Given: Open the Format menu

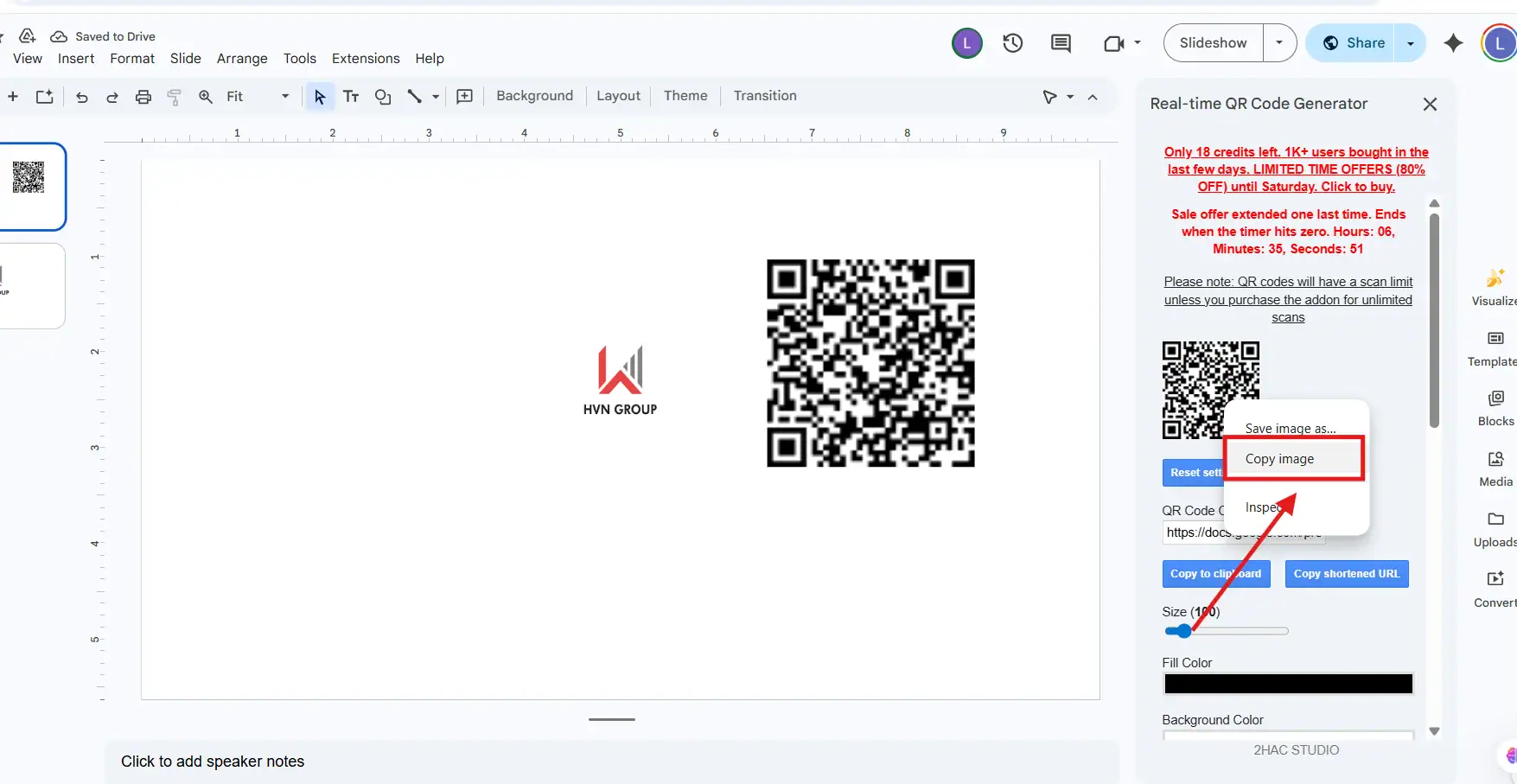Looking at the screenshot, I should pos(132,59).
